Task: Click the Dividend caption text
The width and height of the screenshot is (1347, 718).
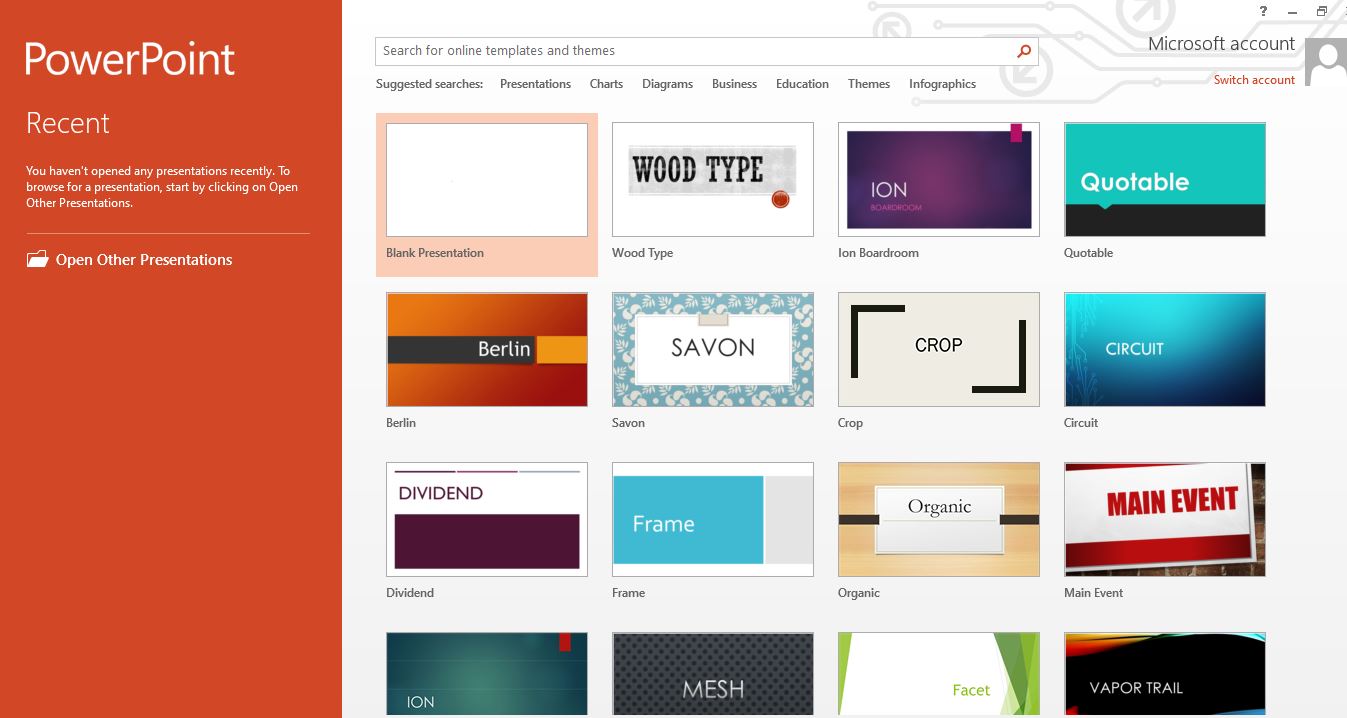Action: tap(410, 593)
